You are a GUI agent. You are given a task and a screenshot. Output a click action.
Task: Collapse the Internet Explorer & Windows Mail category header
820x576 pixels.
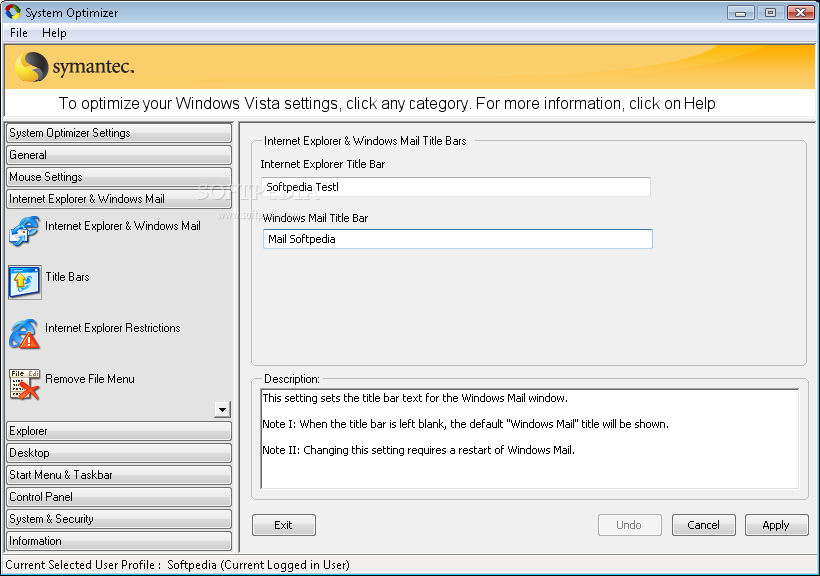[119, 199]
